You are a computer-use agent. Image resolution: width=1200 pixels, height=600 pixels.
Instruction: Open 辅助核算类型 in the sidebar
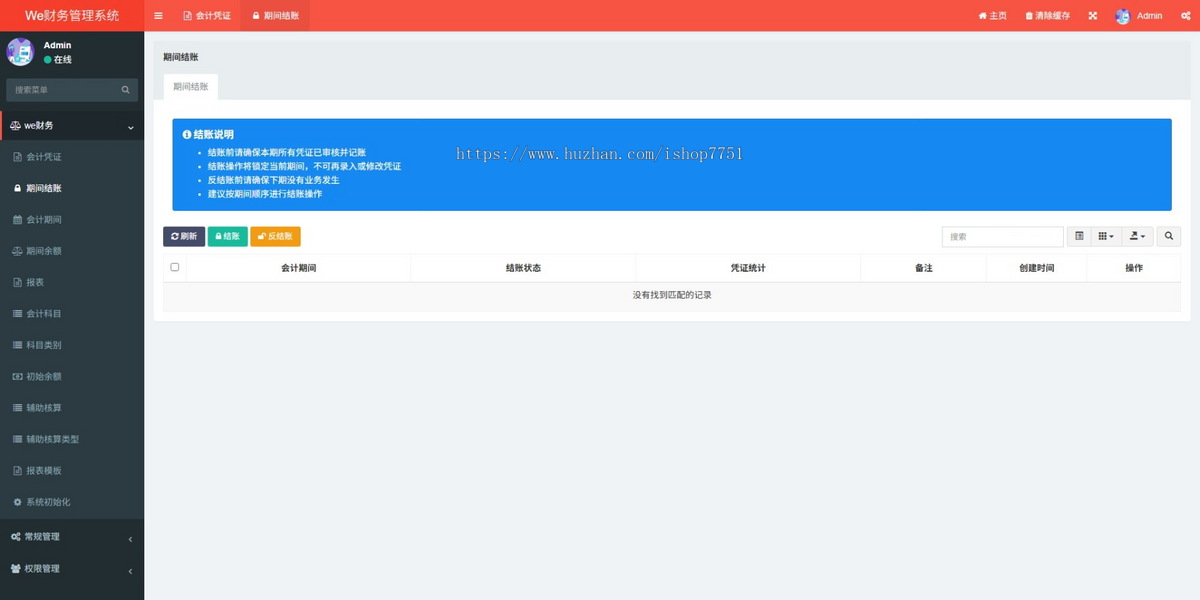(x=72, y=439)
